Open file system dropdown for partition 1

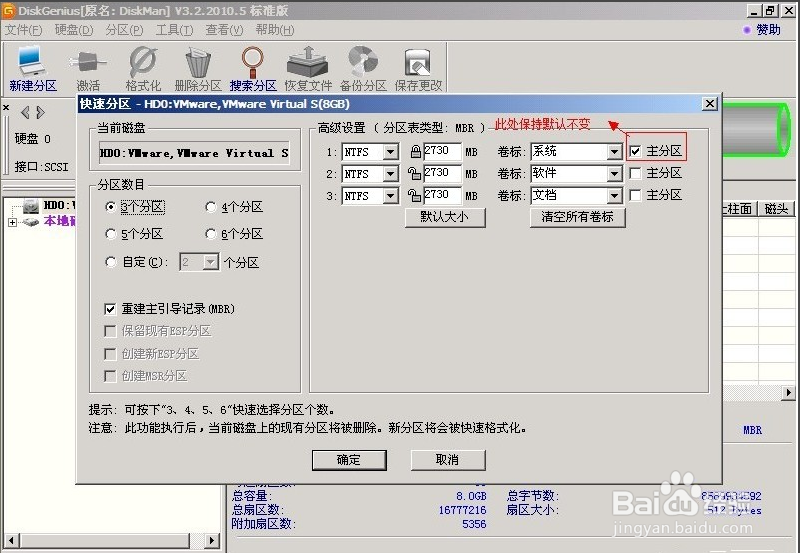[390, 152]
